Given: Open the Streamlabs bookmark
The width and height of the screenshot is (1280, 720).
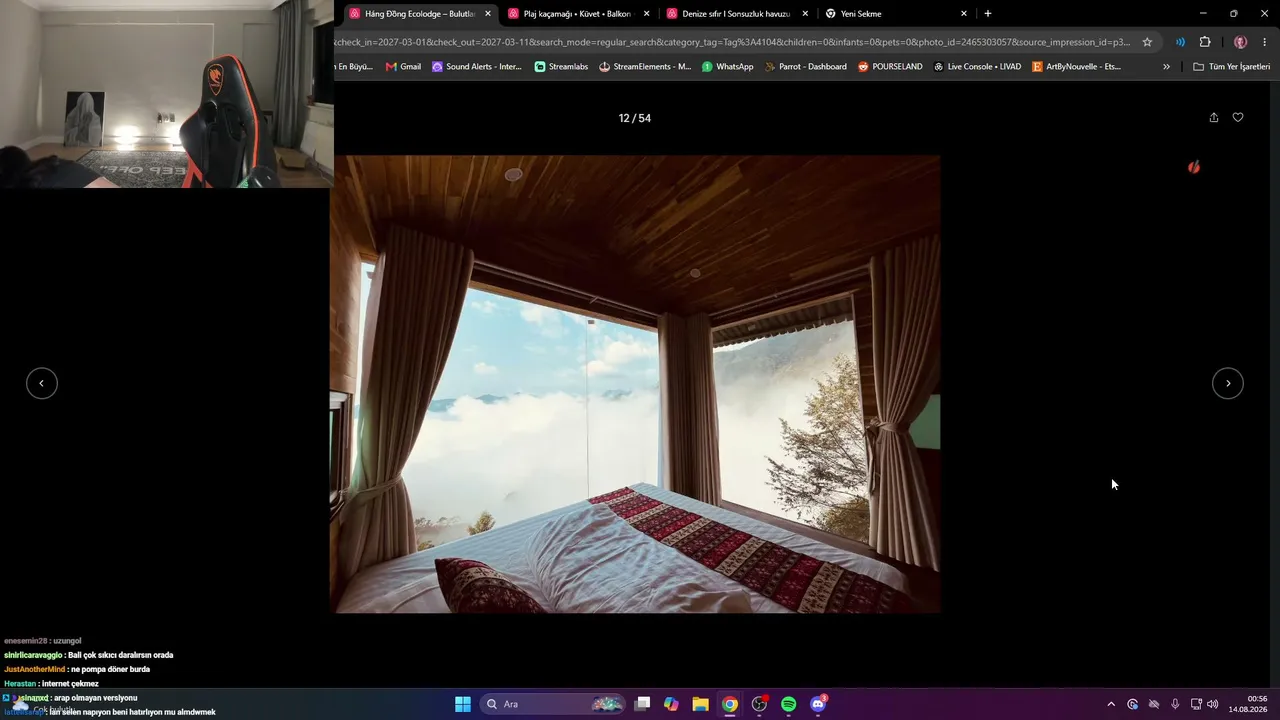Looking at the screenshot, I should click(x=561, y=67).
